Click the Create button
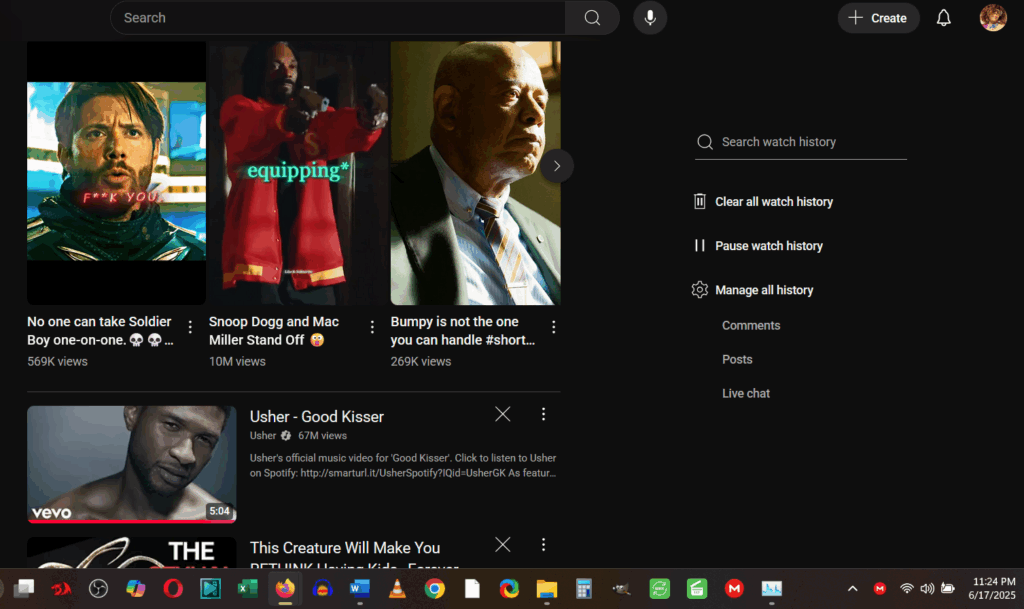The width and height of the screenshot is (1024, 609). pyautogui.click(x=878, y=18)
